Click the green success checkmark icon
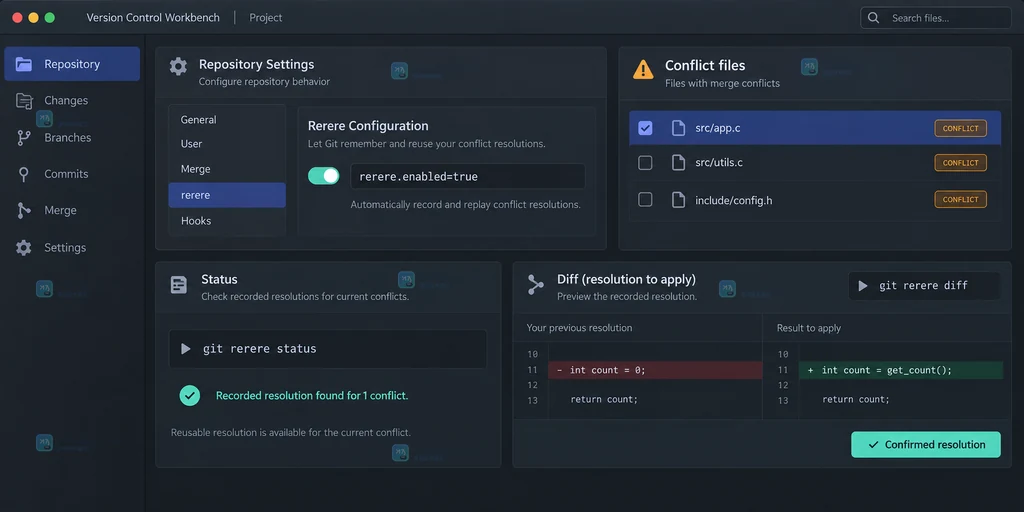The height and width of the screenshot is (512, 1024). coord(189,395)
